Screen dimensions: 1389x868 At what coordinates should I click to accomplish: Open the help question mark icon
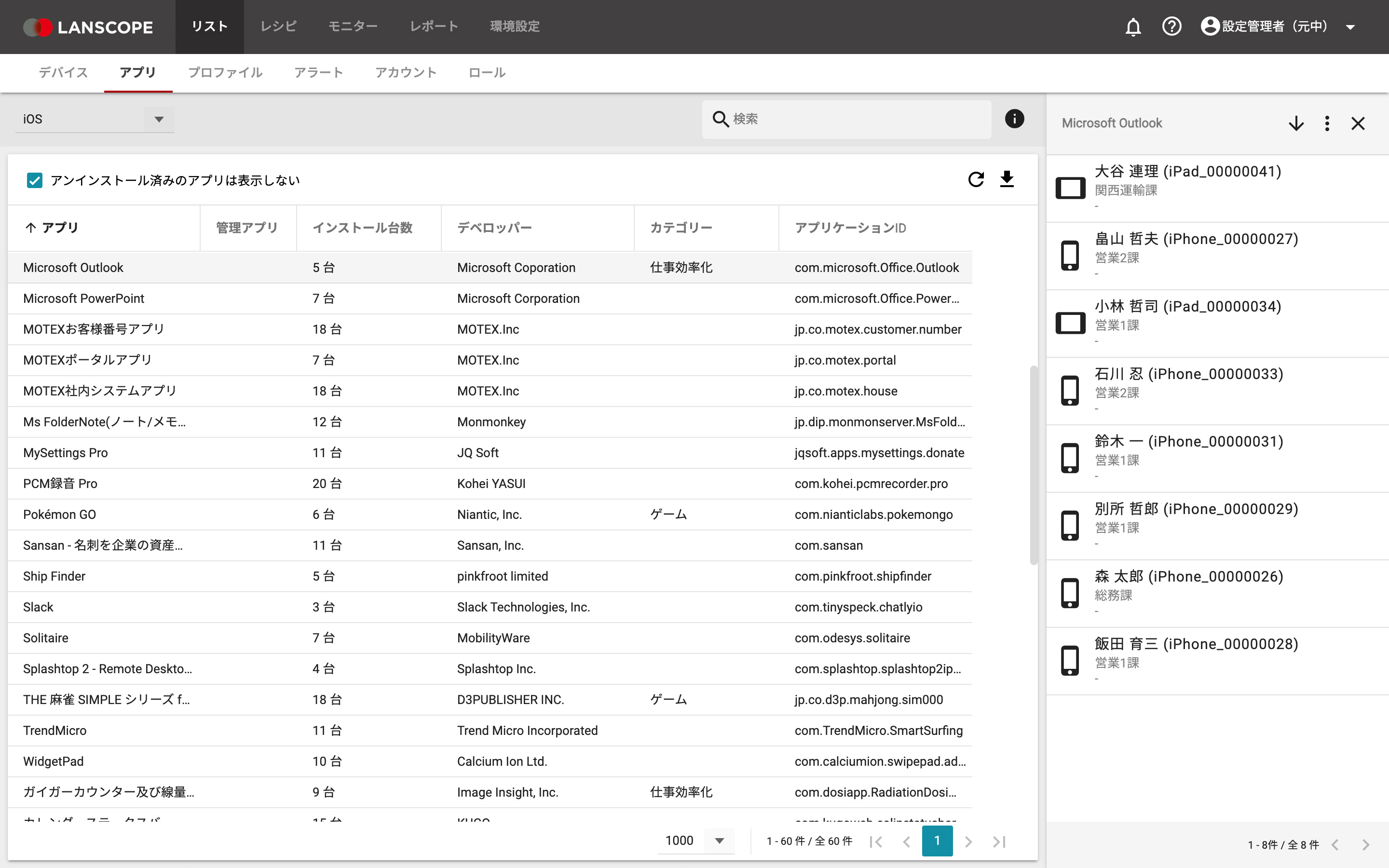(x=1171, y=27)
